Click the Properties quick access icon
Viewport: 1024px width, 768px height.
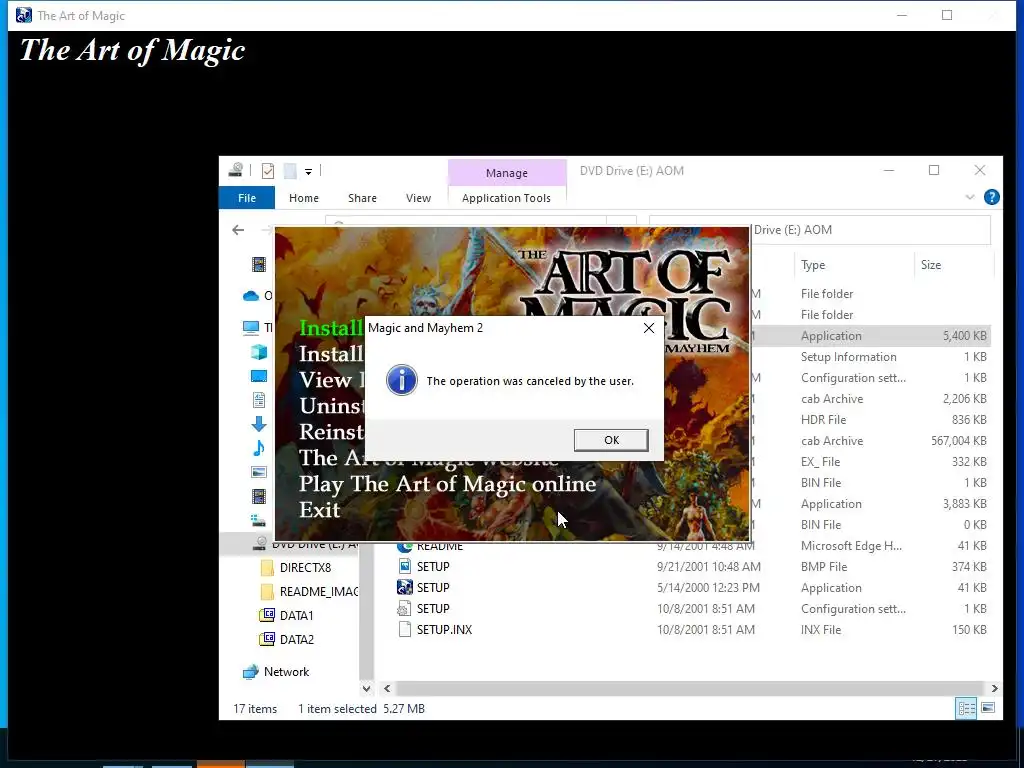268,171
